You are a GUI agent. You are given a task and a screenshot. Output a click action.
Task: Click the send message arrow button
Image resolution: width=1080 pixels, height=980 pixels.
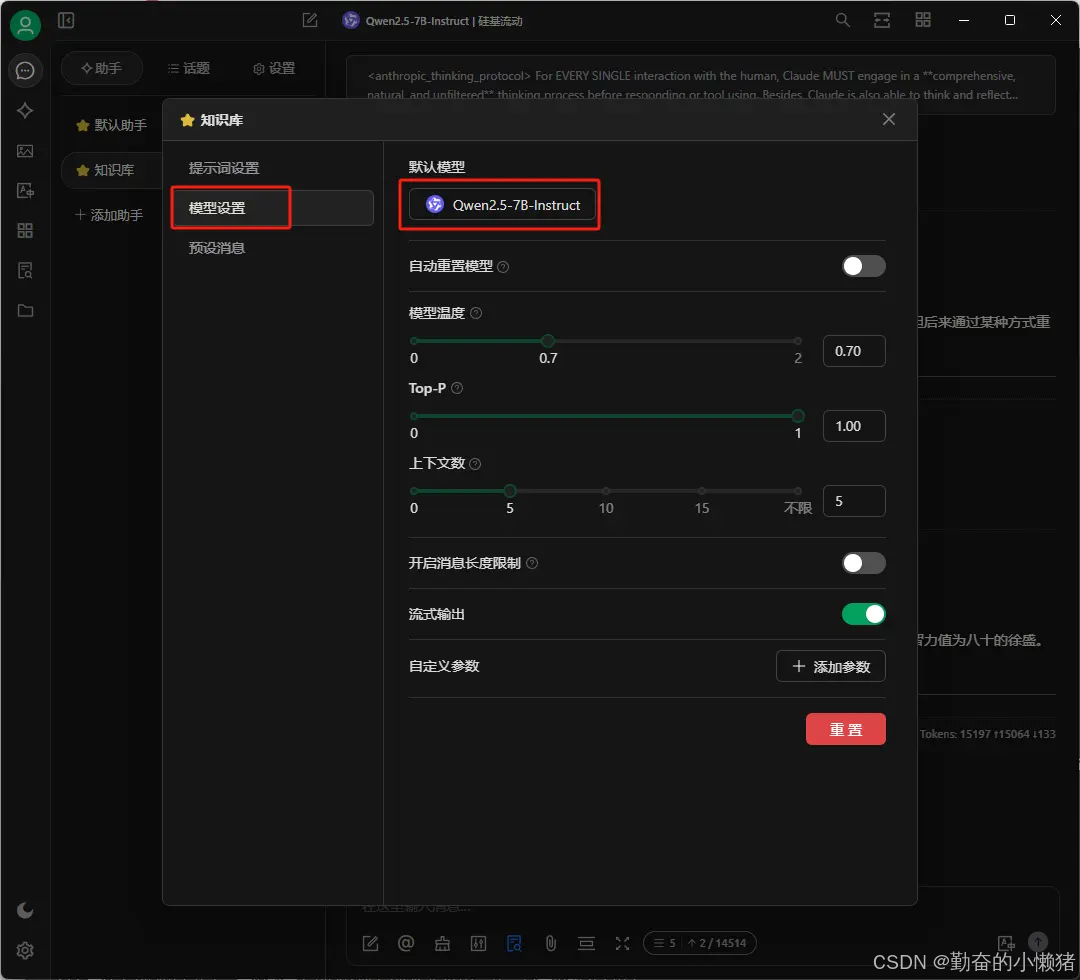(x=1038, y=942)
